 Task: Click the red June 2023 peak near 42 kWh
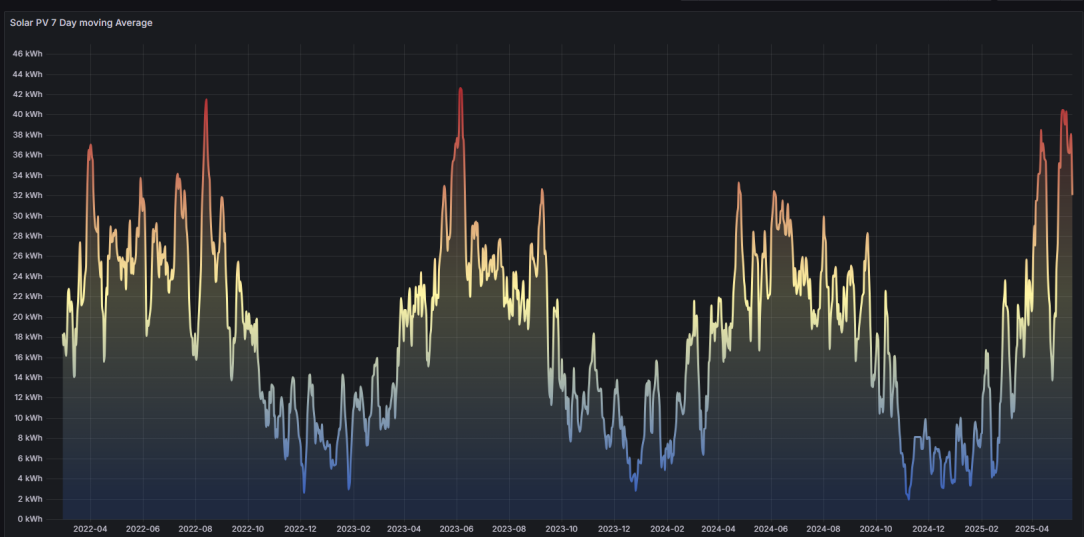click(x=460, y=89)
